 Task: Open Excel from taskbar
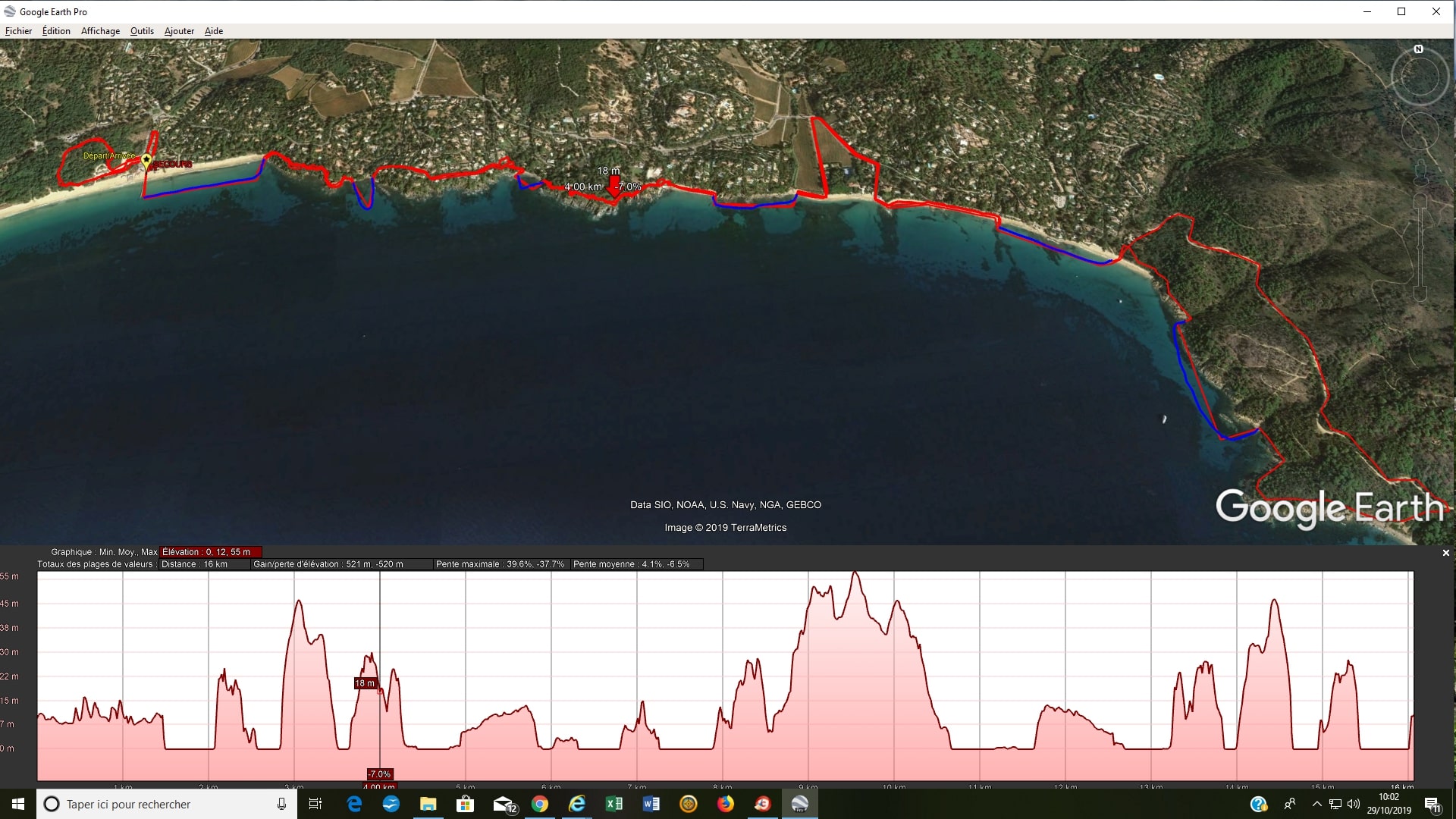614,804
